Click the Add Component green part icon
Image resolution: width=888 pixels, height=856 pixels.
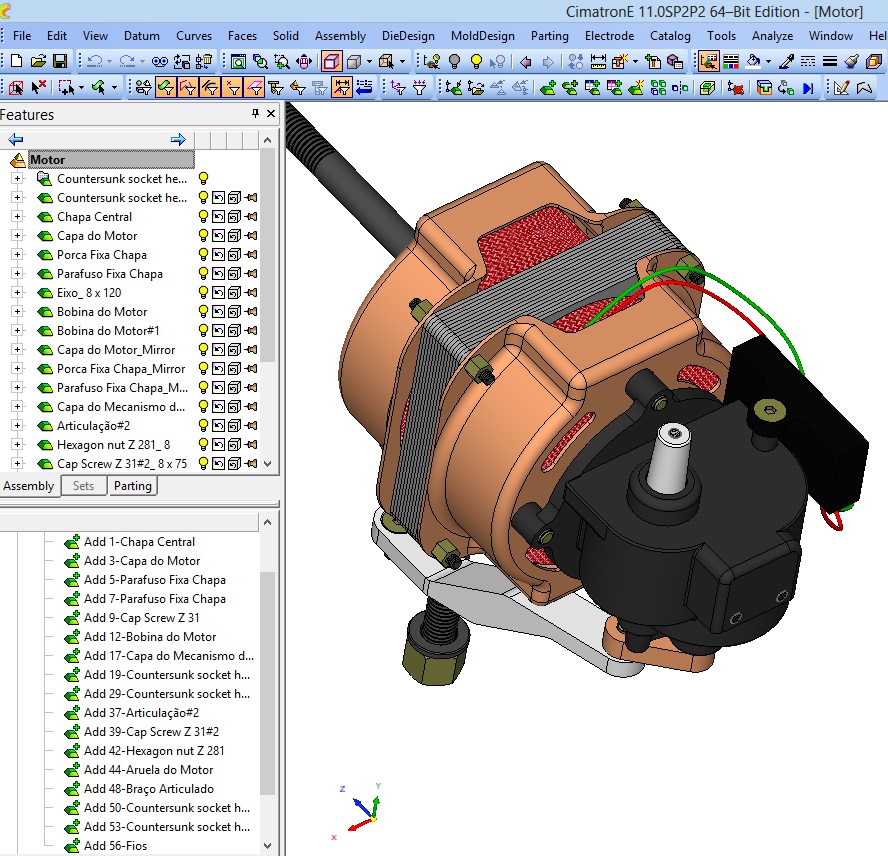[x=548, y=88]
